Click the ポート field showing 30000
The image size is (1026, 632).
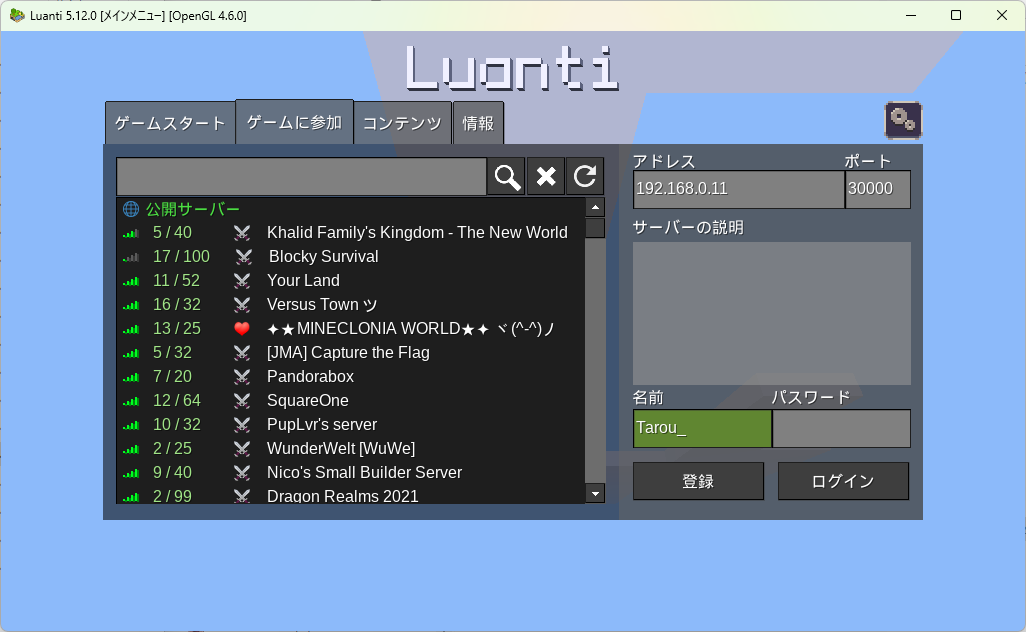[877, 189]
